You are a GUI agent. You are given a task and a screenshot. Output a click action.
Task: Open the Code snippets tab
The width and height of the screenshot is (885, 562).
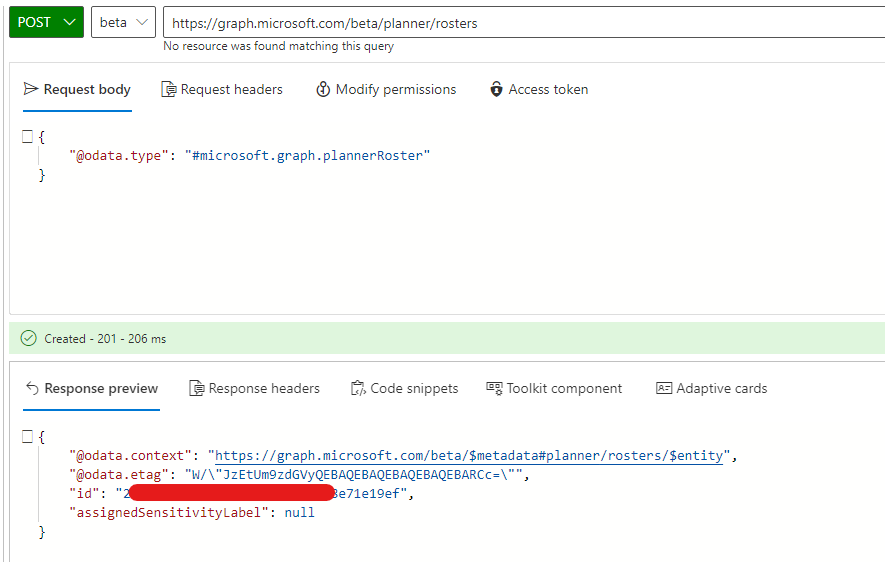[404, 389]
